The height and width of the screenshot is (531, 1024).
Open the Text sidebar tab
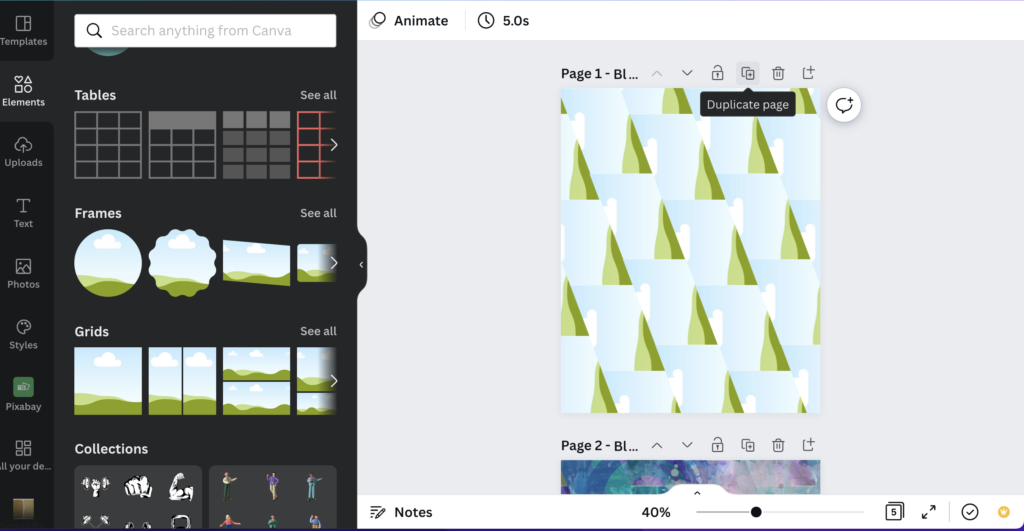pyautogui.click(x=24, y=213)
